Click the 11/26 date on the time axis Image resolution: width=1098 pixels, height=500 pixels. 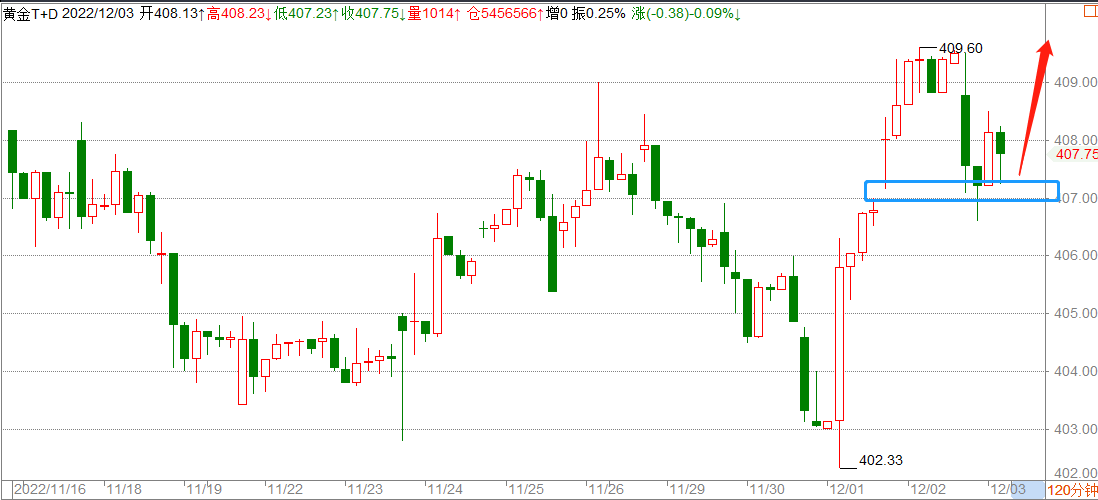click(x=606, y=489)
